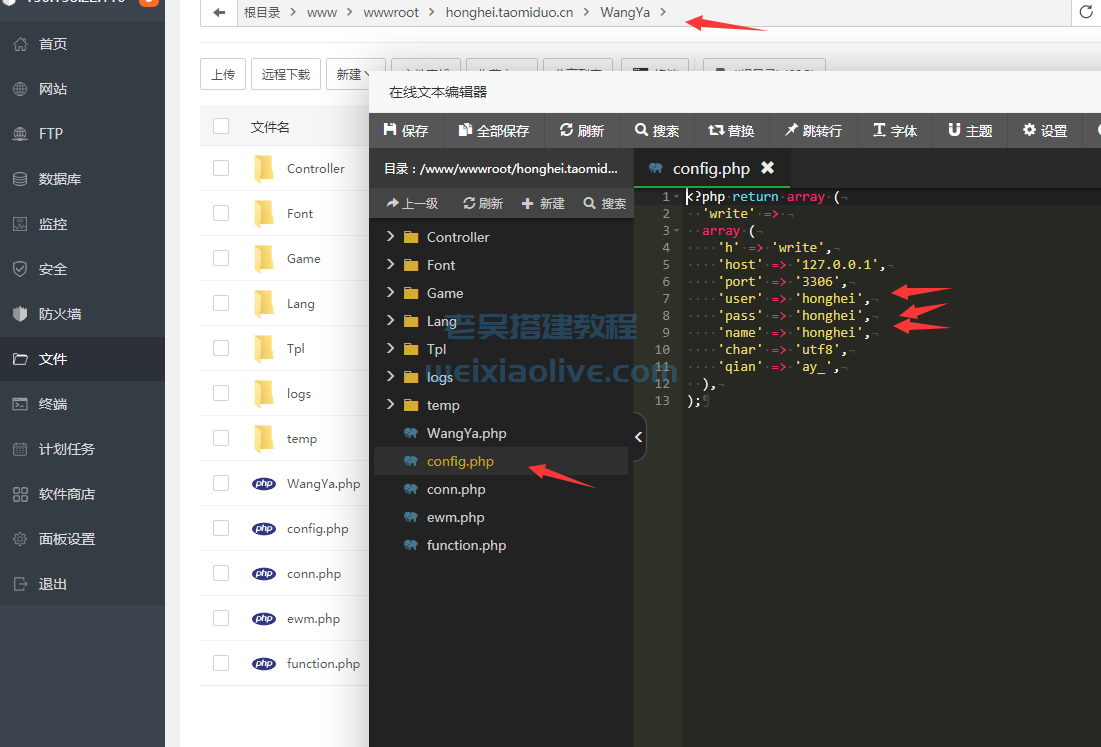This screenshot has height=747, width=1101.
Task: Expand the Game folder in file tree
Action: point(391,292)
